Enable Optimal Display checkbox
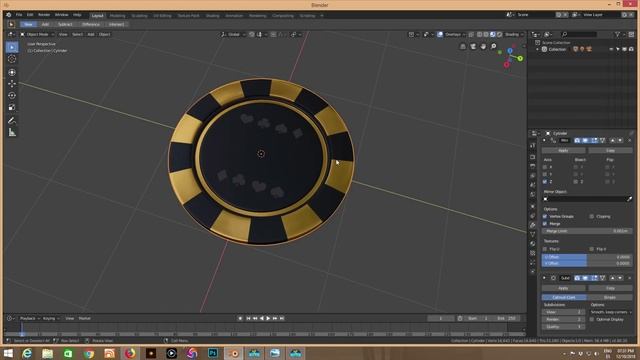Image resolution: width=640 pixels, height=360 pixels. pos(591,320)
